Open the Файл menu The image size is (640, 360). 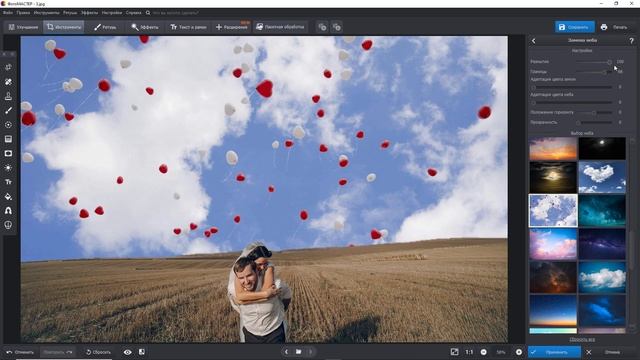(7, 13)
